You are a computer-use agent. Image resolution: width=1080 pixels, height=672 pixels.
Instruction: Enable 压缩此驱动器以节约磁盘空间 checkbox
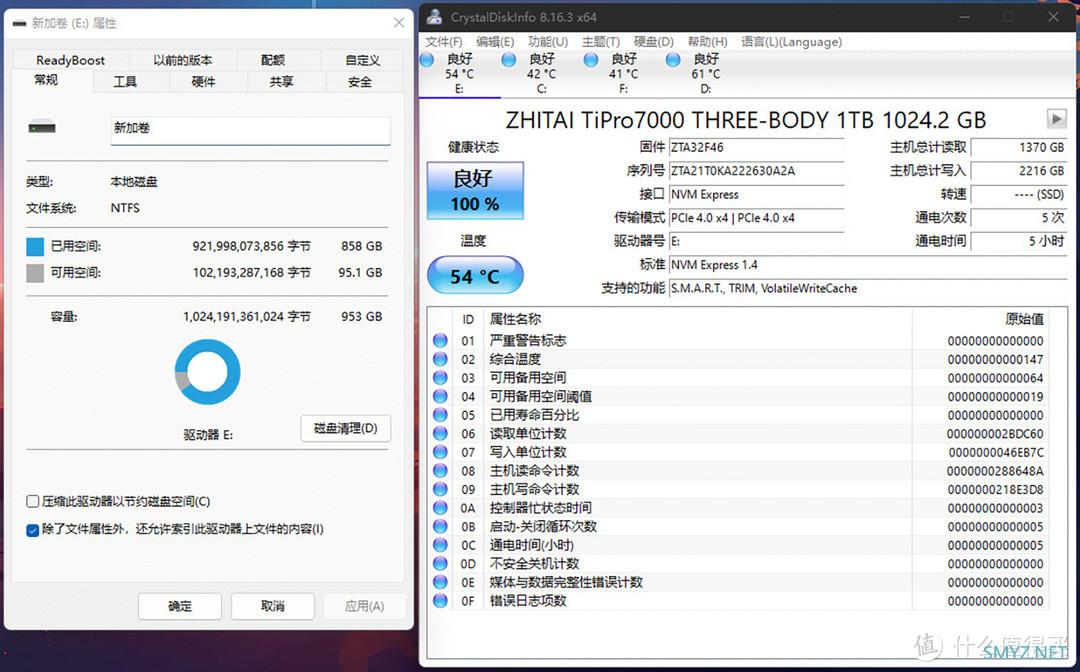coord(33,501)
